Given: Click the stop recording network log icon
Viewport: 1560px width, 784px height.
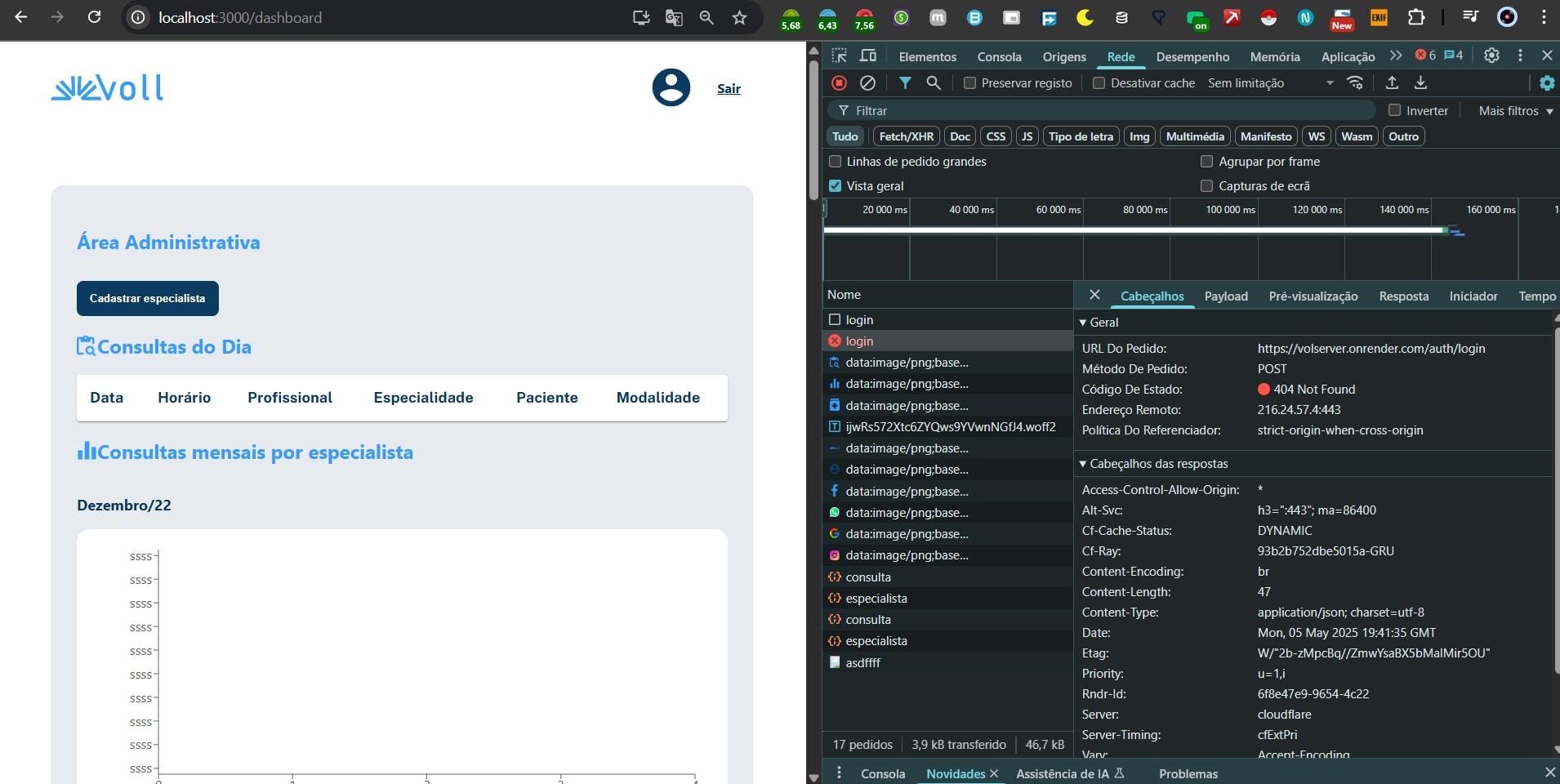Looking at the screenshot, I should (839, 83).
